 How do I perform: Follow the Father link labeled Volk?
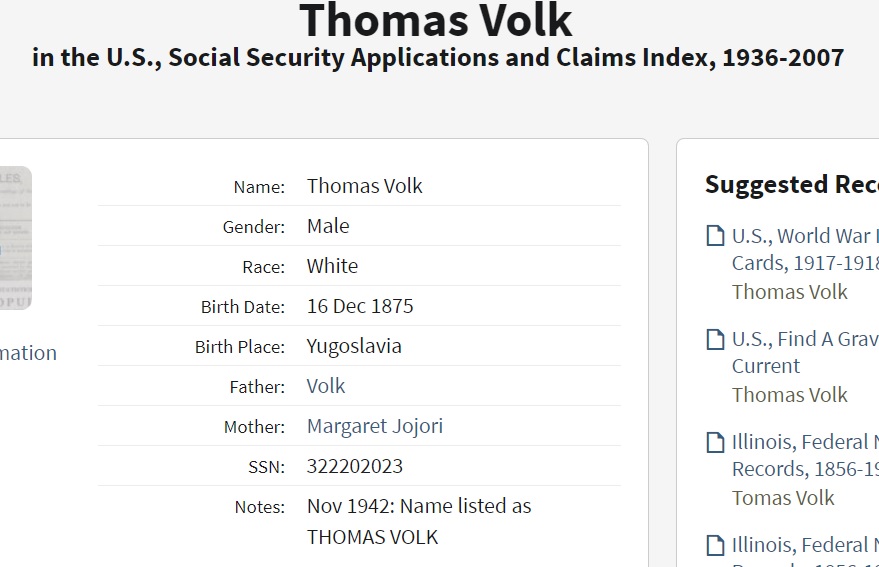click(326, 386)
